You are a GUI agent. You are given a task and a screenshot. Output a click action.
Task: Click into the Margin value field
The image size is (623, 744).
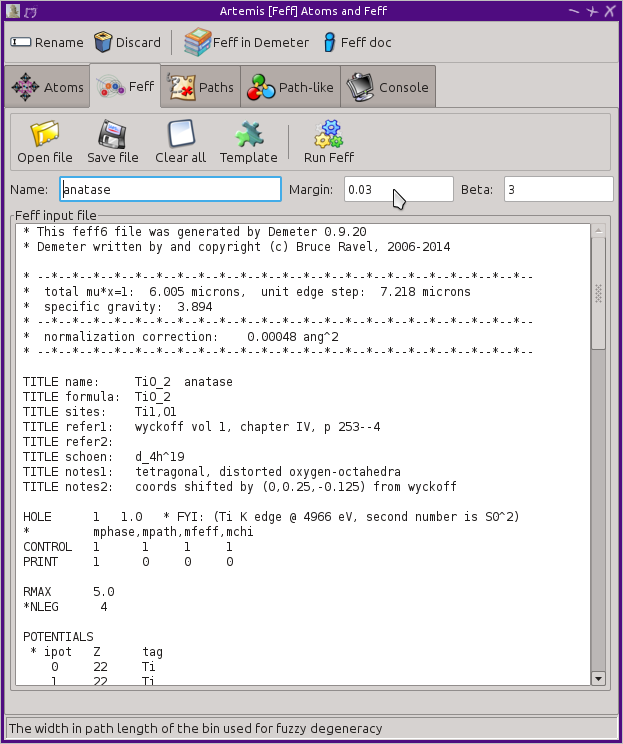tap(399, 189)
